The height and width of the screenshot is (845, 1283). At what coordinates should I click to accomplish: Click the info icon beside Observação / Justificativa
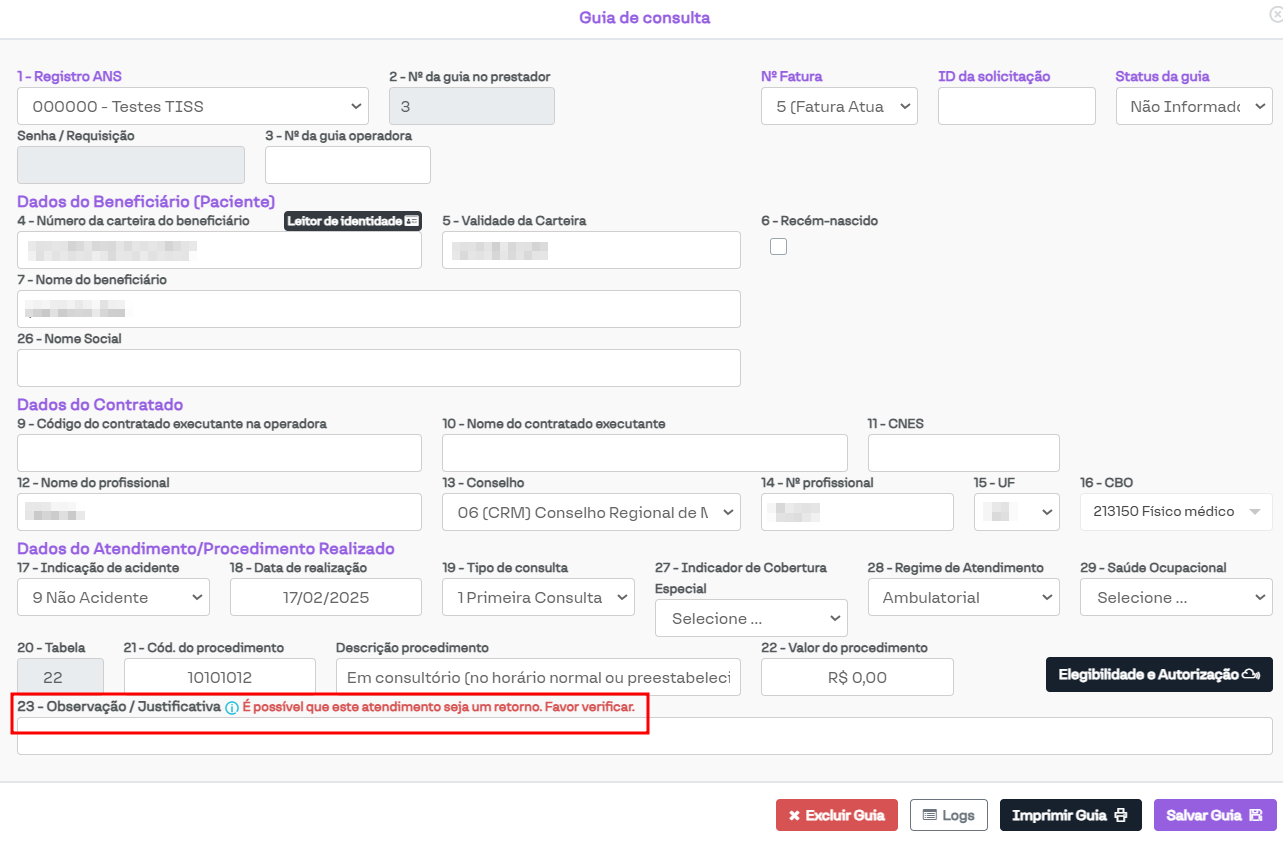click(231, 708)
